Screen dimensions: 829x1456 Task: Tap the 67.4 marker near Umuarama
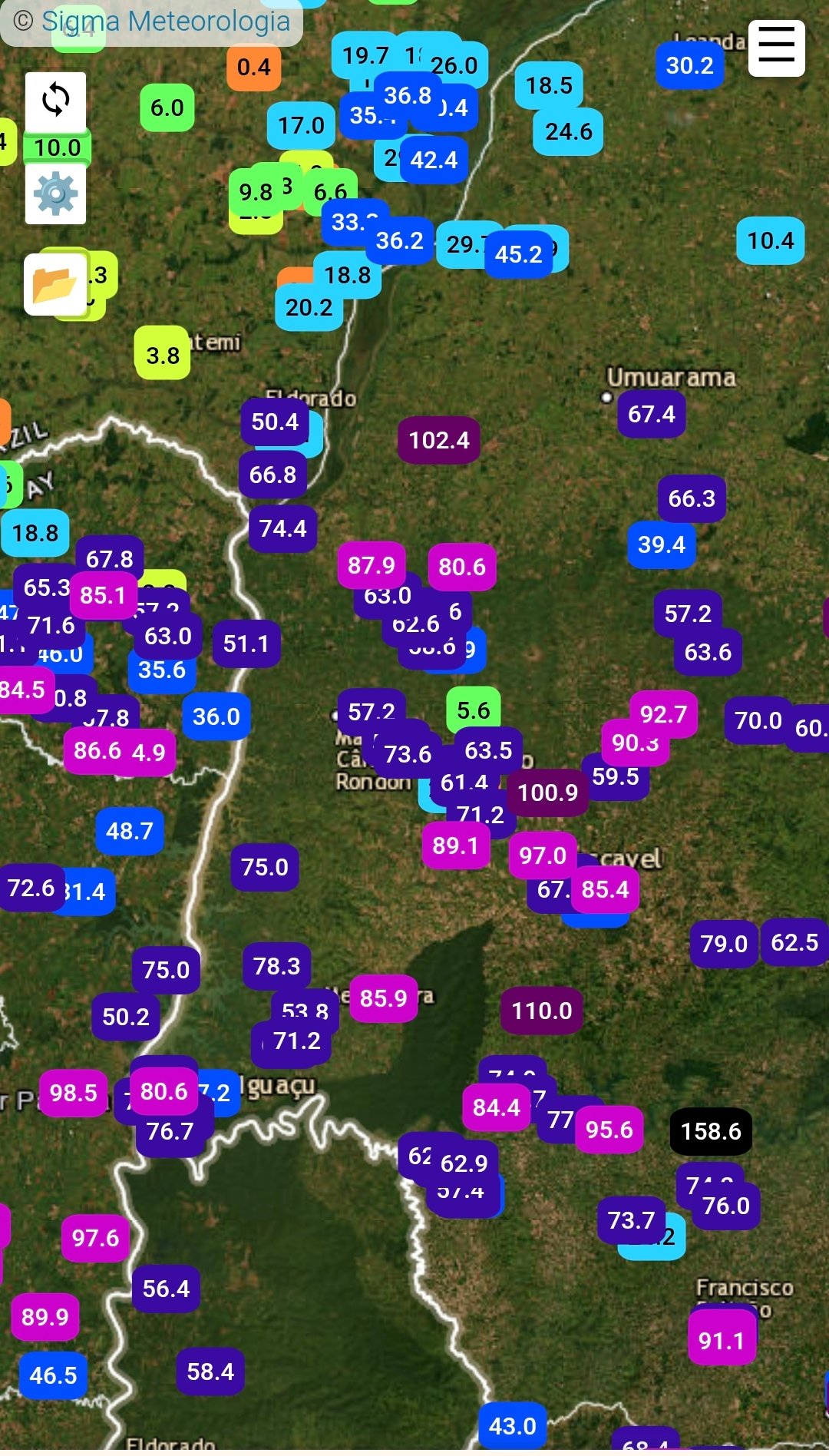(x=651, y=414)
